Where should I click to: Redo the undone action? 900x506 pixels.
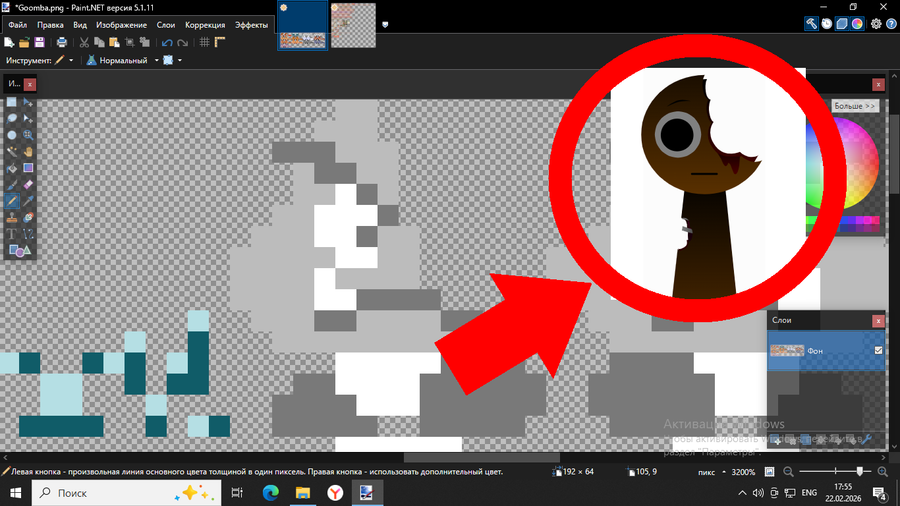click(x=183, y=42)
